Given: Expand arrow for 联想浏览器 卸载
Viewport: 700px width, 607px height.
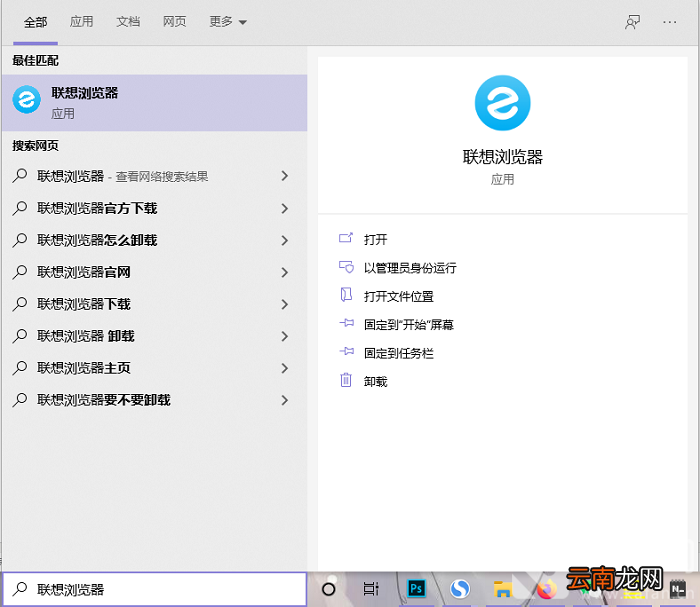Looking at the screenshot, I should (x=285, y=336).
